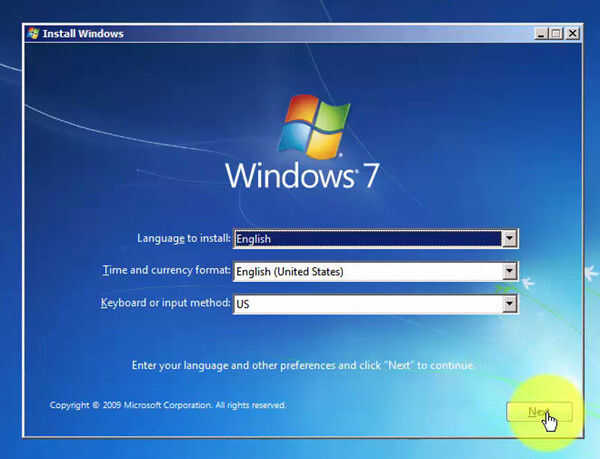This screenshot has height=459, width=600.
Task: Click the Install Windows title text
Action: pos(83,34)
